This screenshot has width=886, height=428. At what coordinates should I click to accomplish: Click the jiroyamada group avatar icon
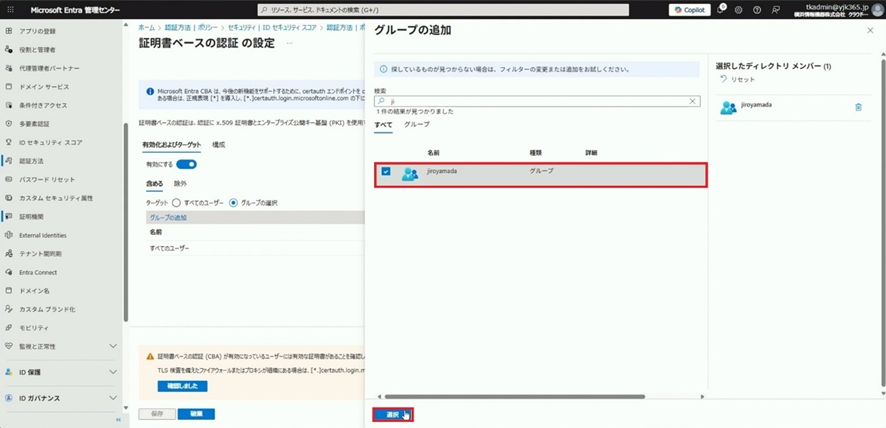tap(410, 173)
